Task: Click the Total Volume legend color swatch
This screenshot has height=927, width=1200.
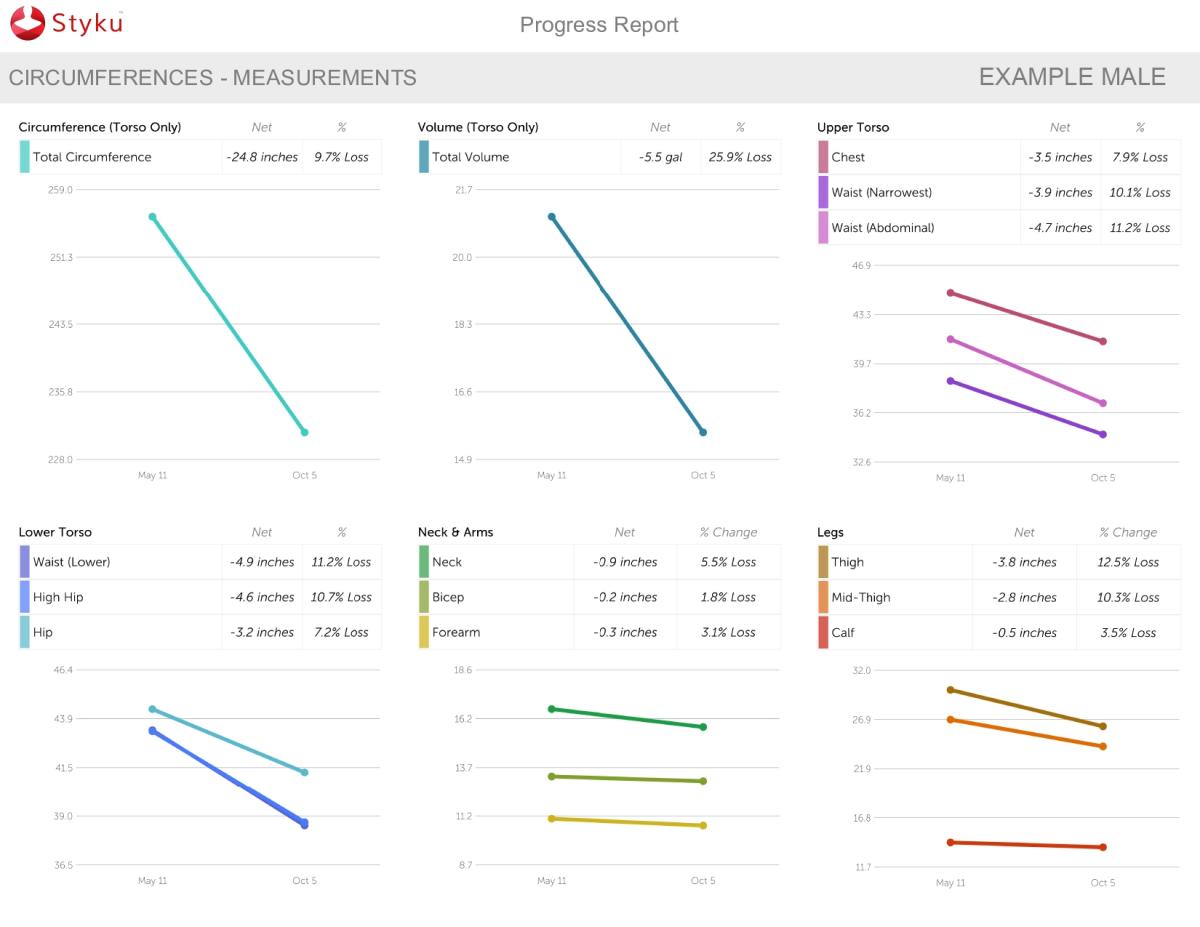Action: (423, 157)
